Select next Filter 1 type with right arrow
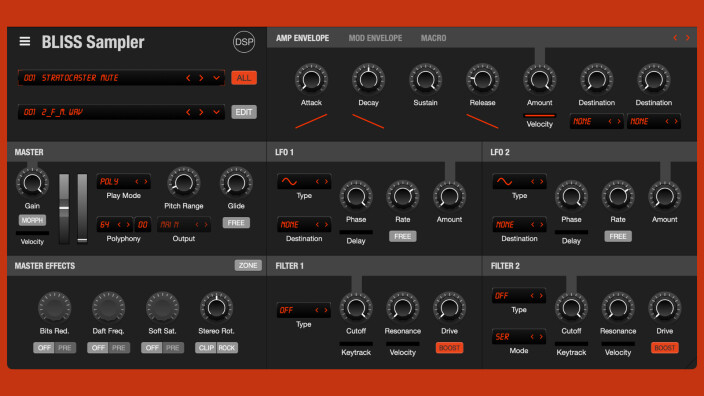The width and height of the screenshot is (704, 396). click(326, 310)
